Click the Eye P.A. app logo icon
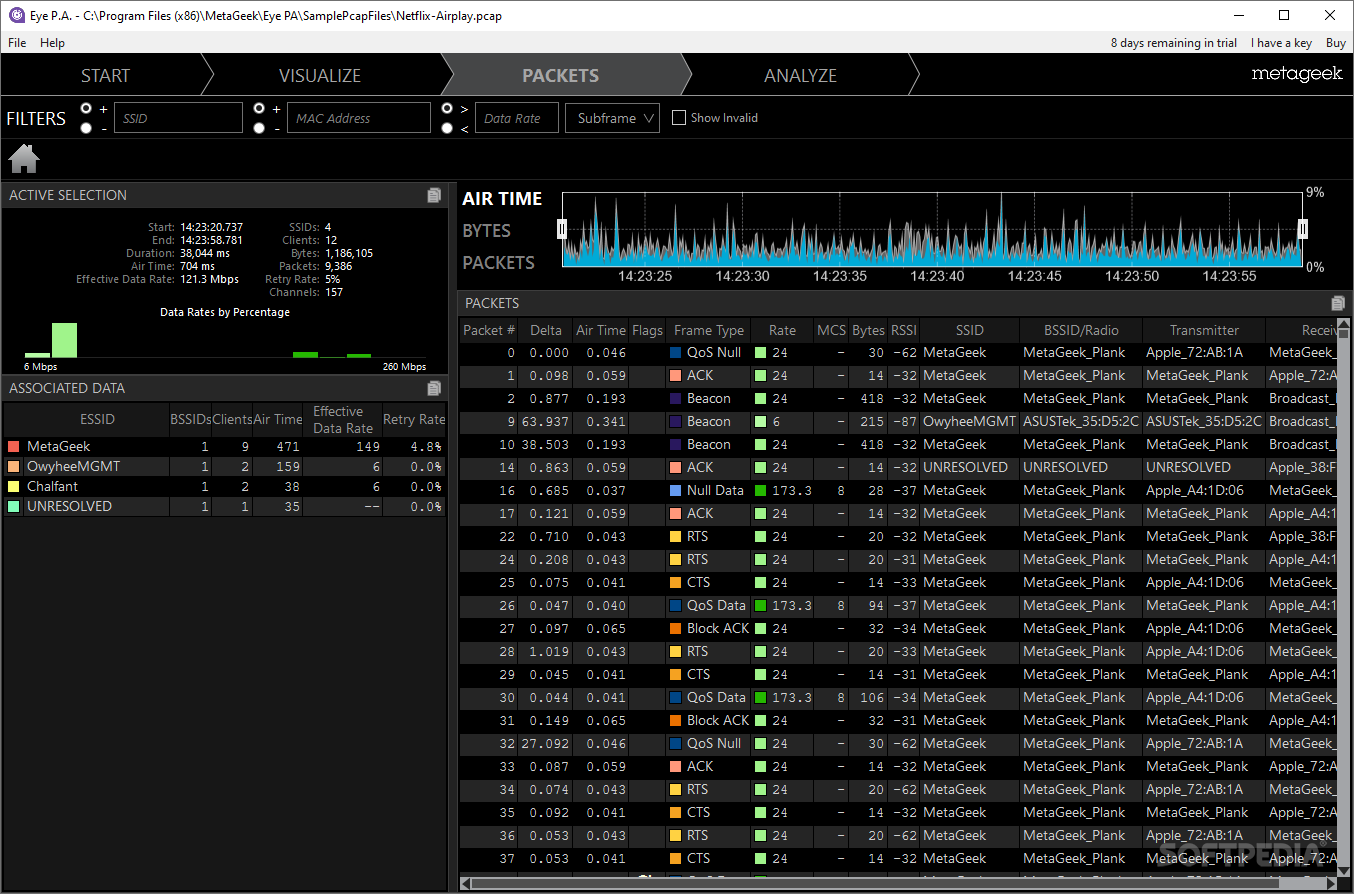The image size is (1354, 894). [16, 15]
